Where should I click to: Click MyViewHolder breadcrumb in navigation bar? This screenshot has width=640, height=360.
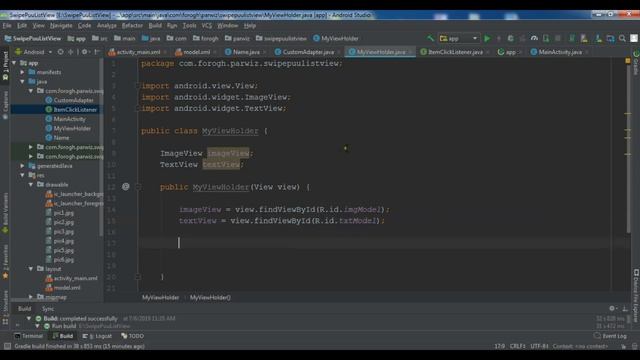[x=336, y=38]
